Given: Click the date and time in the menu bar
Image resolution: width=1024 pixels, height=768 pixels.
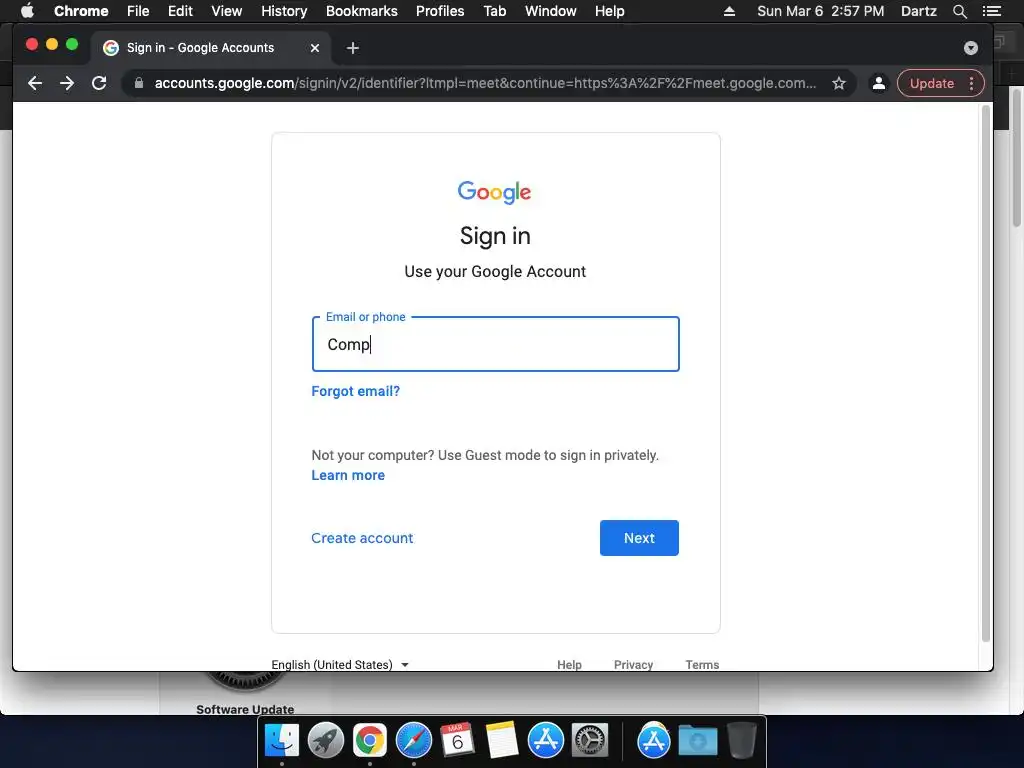Looking at the screenshot, I should coord(820,11).
